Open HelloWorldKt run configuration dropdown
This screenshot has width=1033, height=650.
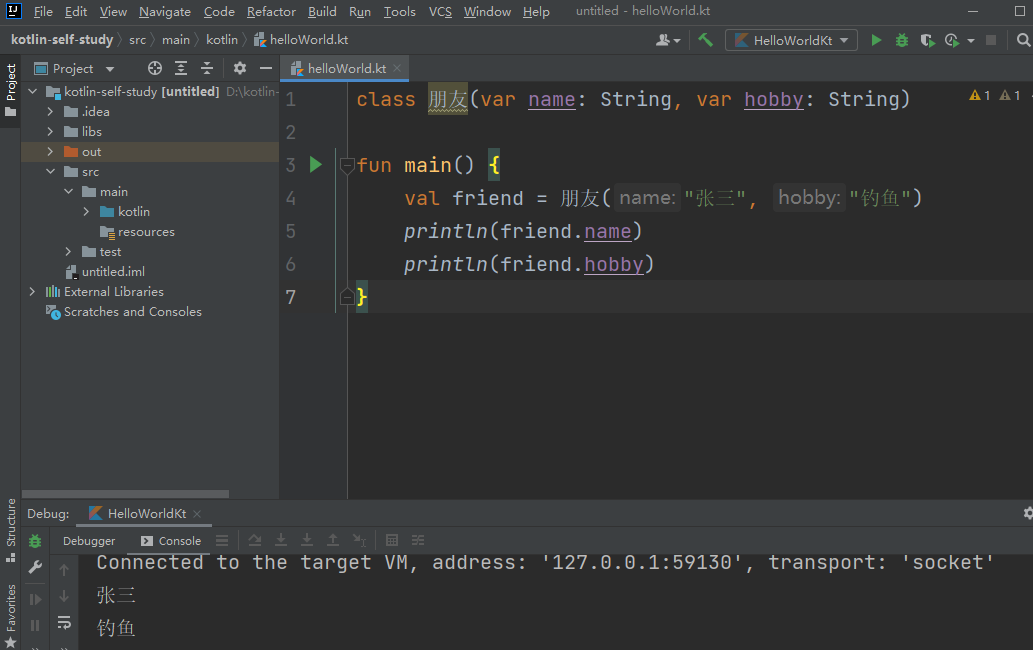[x=791, y=40]
